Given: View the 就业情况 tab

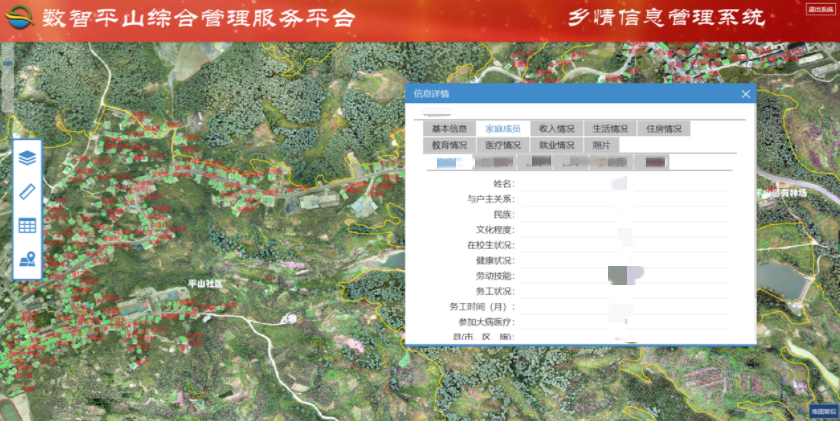Looking at the screenshot, I should (x=557, y=145).
